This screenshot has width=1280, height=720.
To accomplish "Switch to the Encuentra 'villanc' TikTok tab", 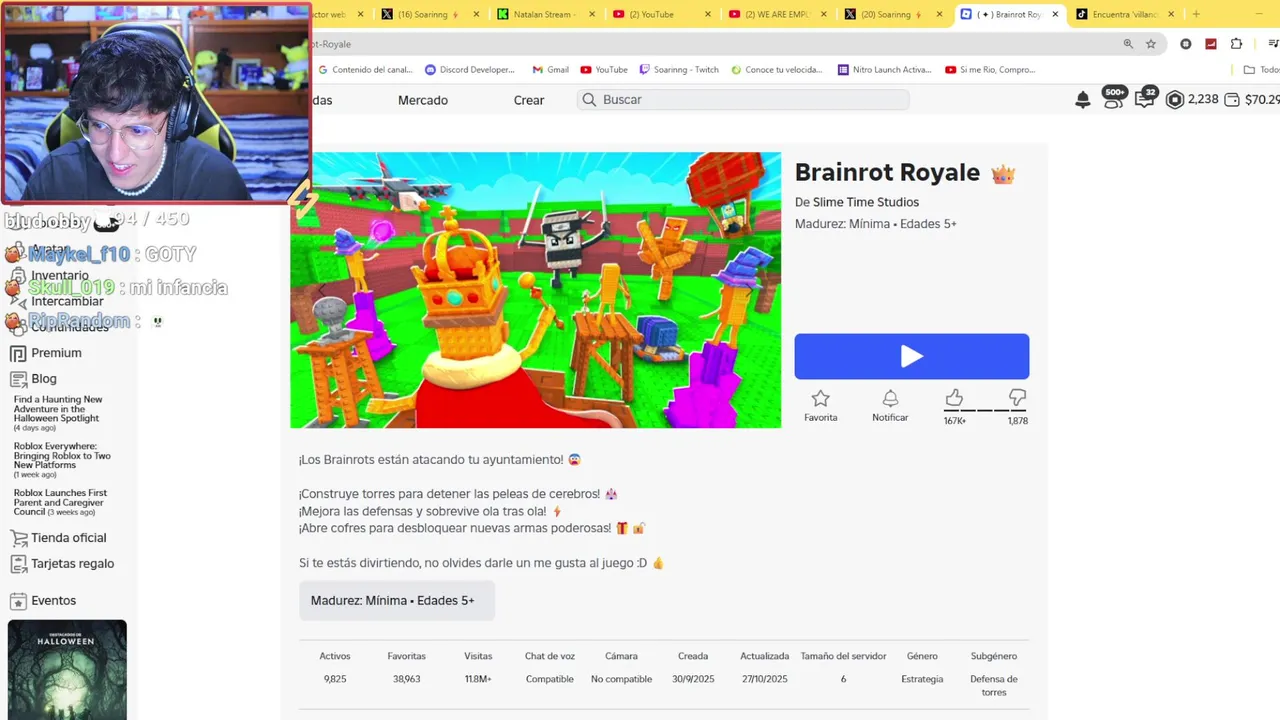I will pos(1124,14).
